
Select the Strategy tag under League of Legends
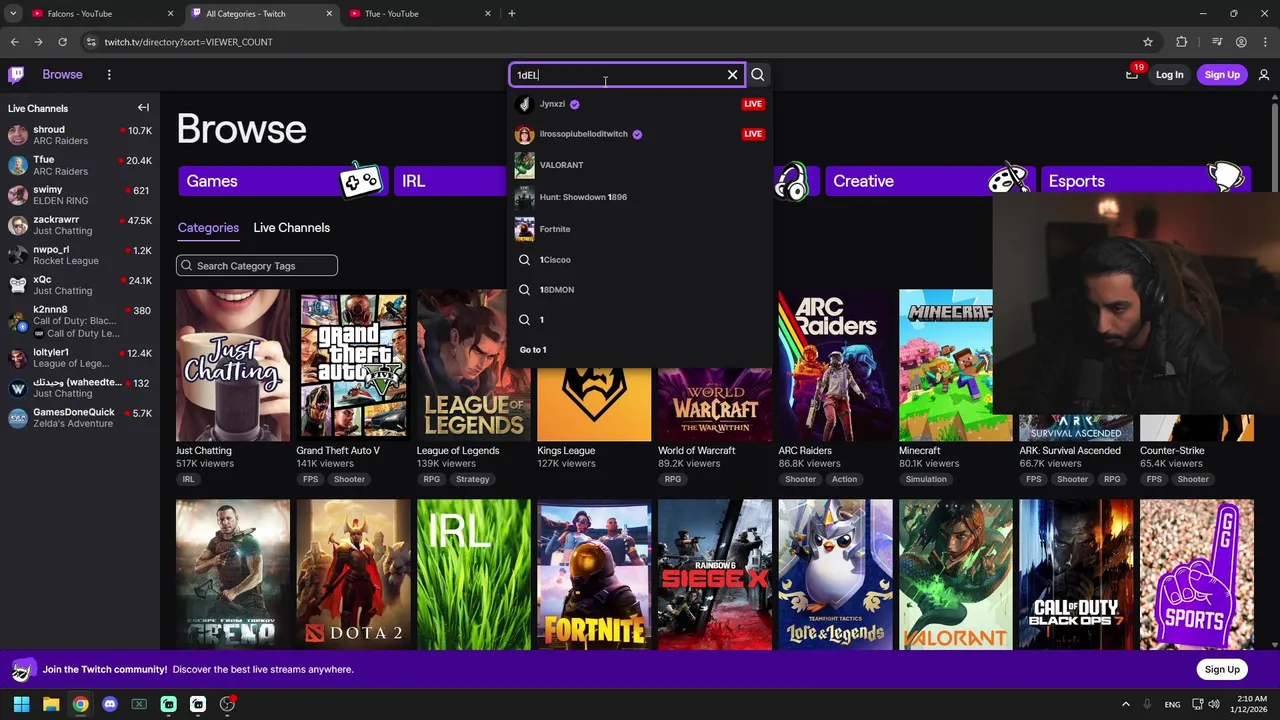472,479
